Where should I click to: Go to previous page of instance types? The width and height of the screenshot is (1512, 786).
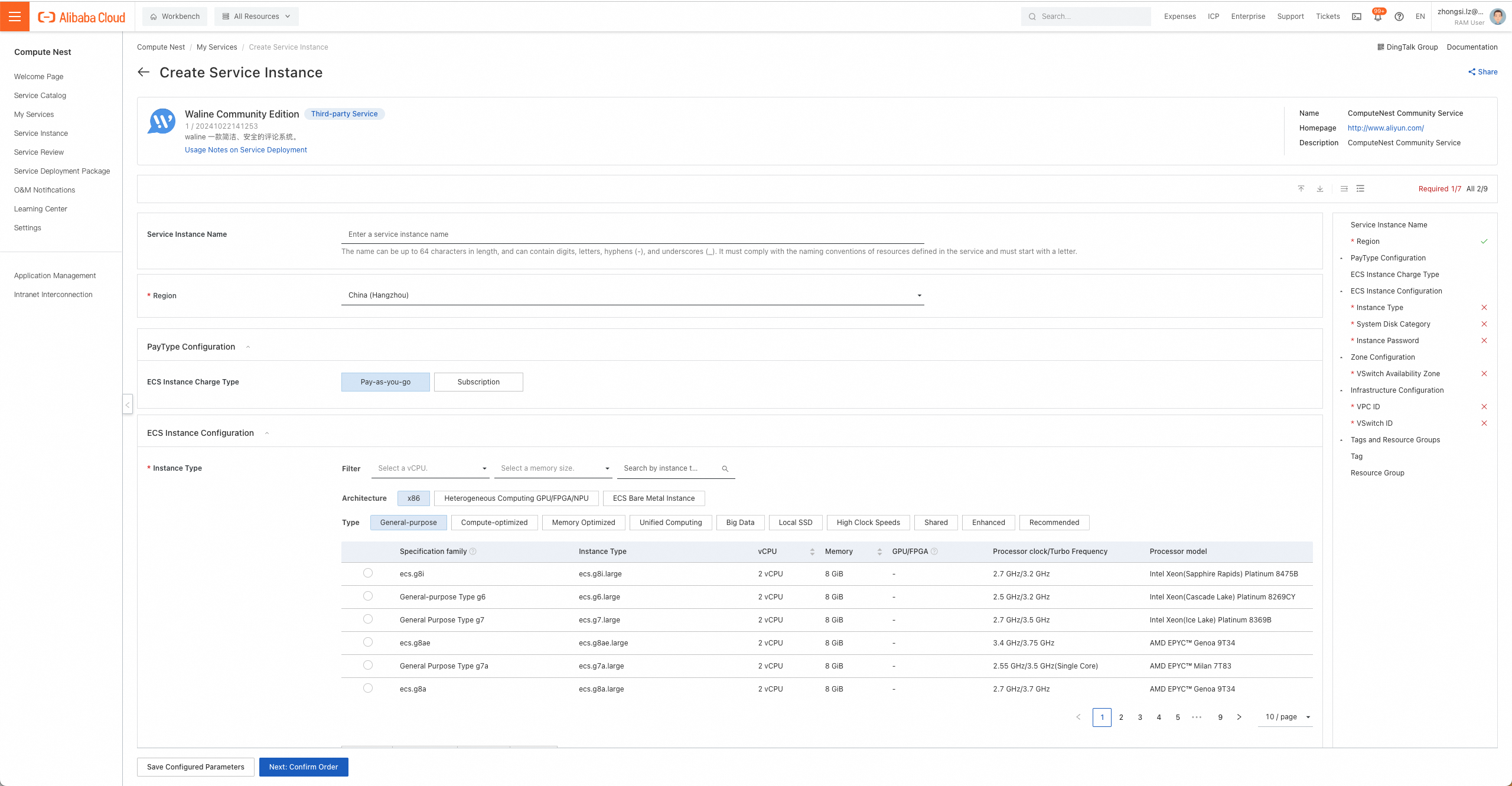1078,717
